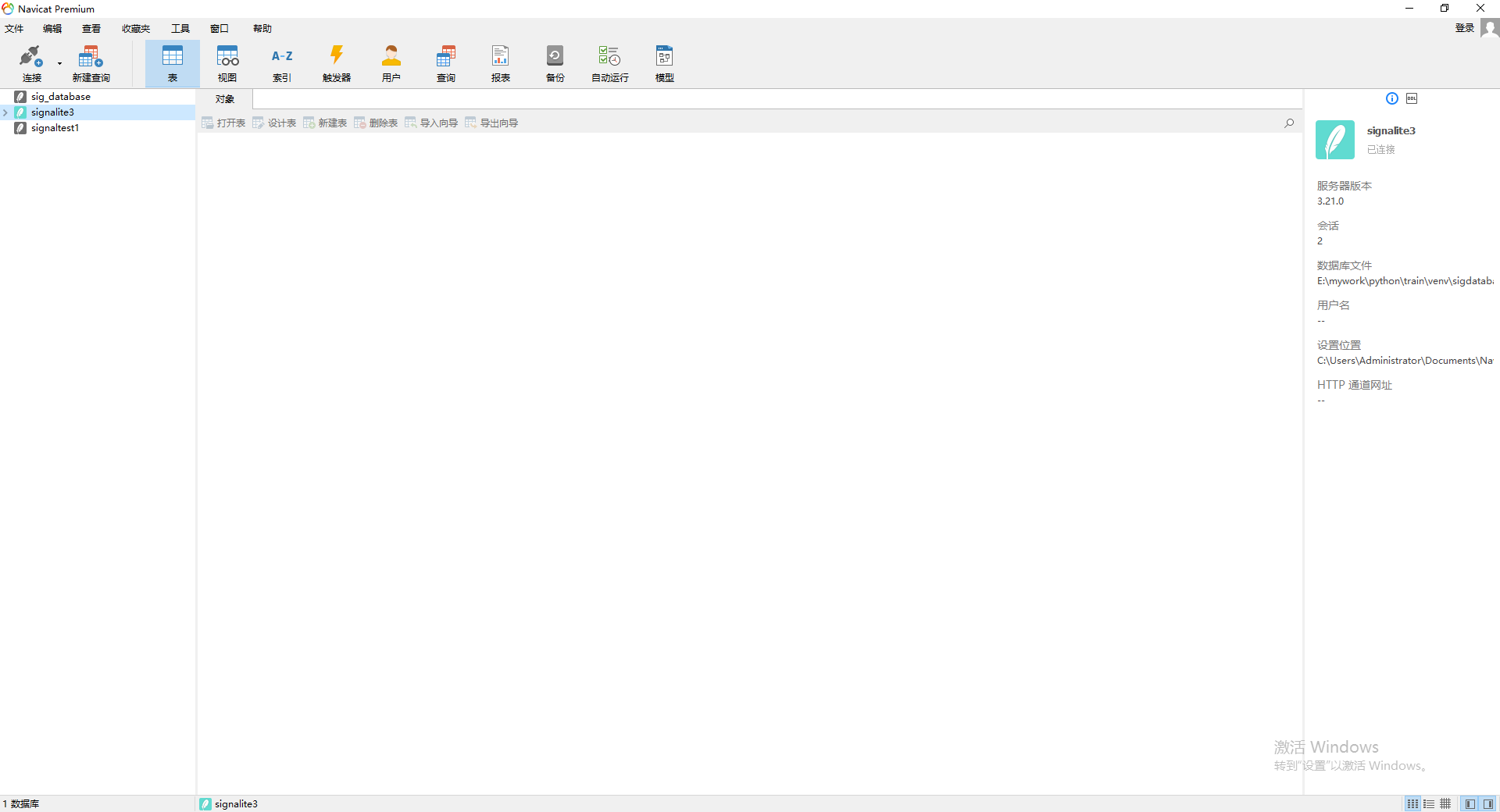Expand the signalite3 connection tree
This screenshot has height=812, width=1500.
tap(5, 112)
